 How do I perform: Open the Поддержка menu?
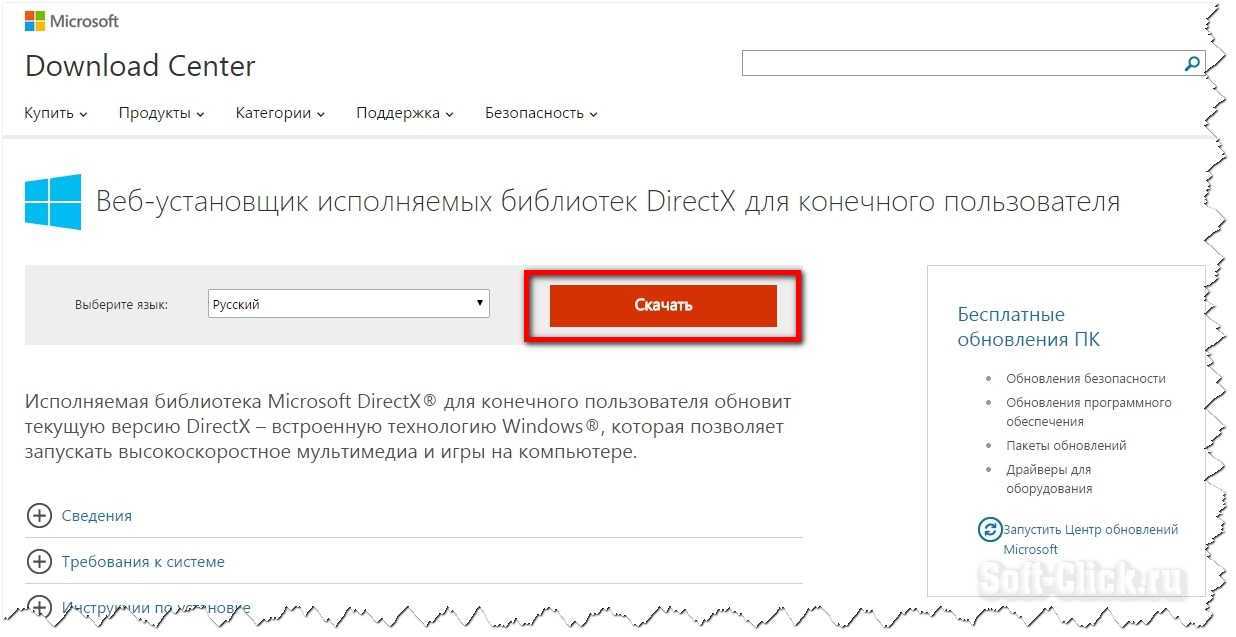[x=405, y=113]
